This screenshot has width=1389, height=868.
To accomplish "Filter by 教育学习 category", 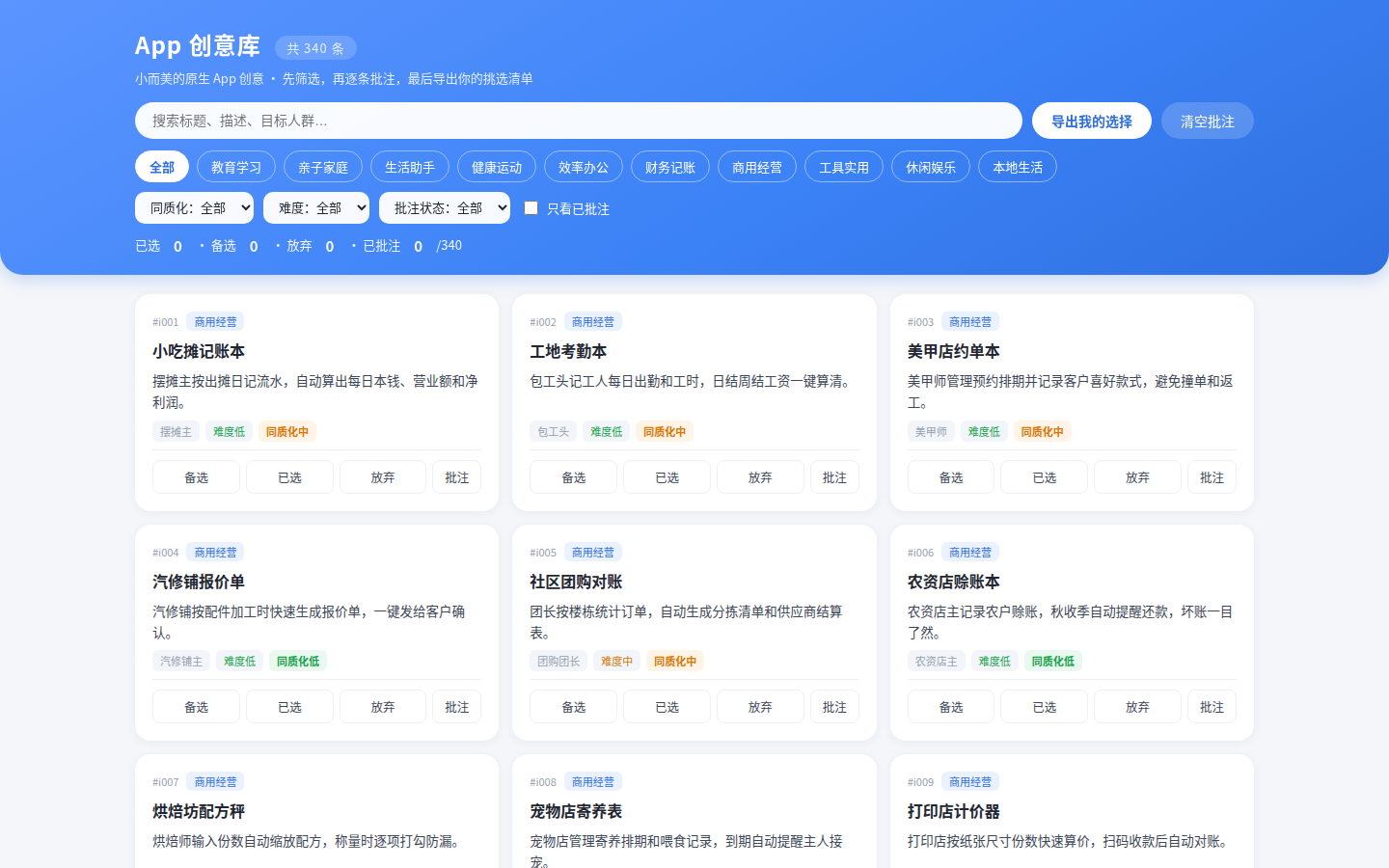I will tap(236, 167).
